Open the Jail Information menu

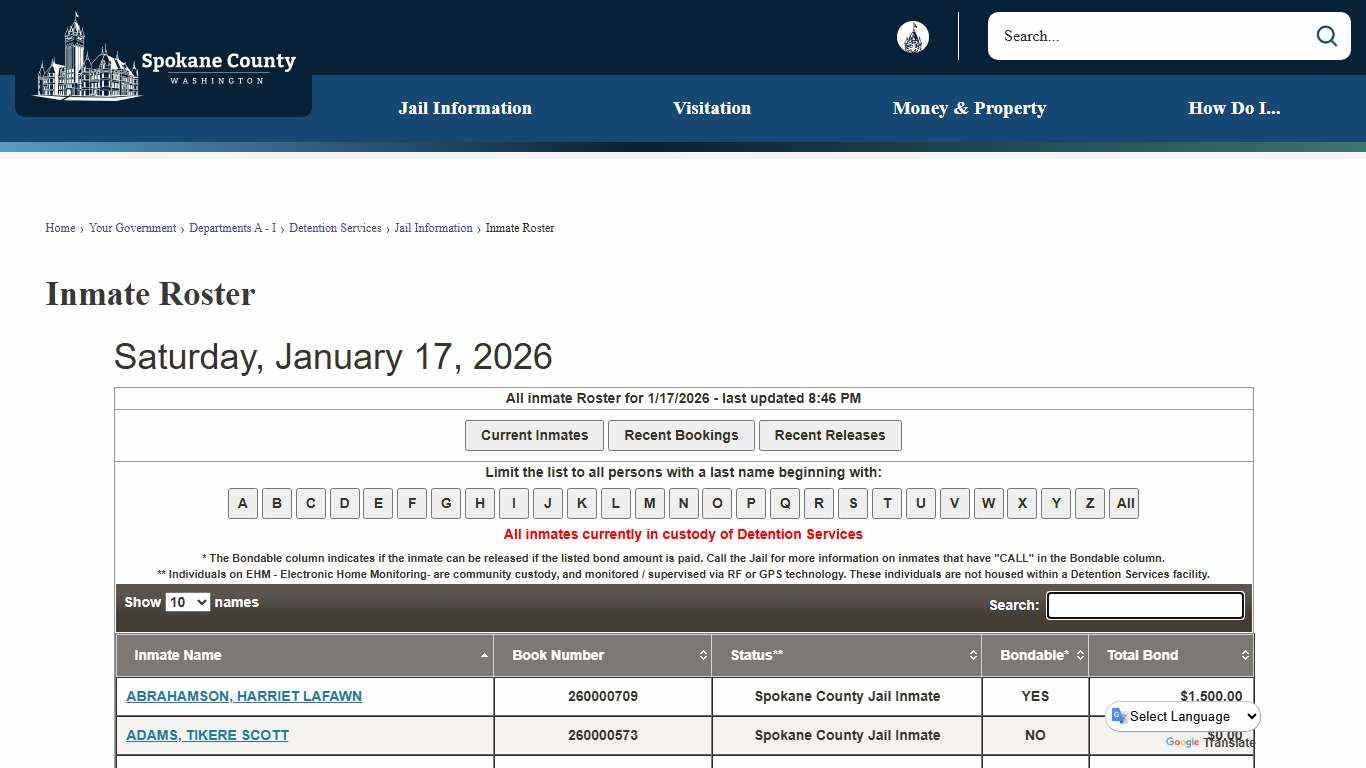pyautogui.click(x=465, y=108)
